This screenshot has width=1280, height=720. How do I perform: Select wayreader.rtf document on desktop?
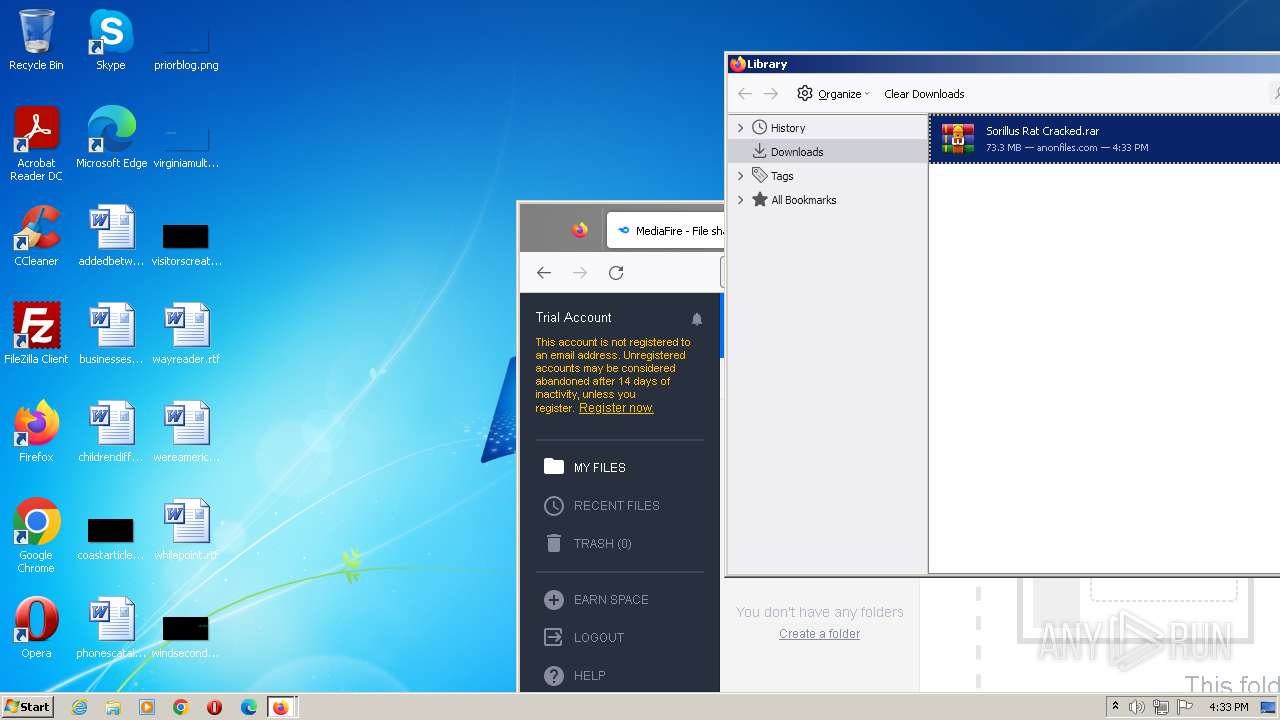coord(186,334)
